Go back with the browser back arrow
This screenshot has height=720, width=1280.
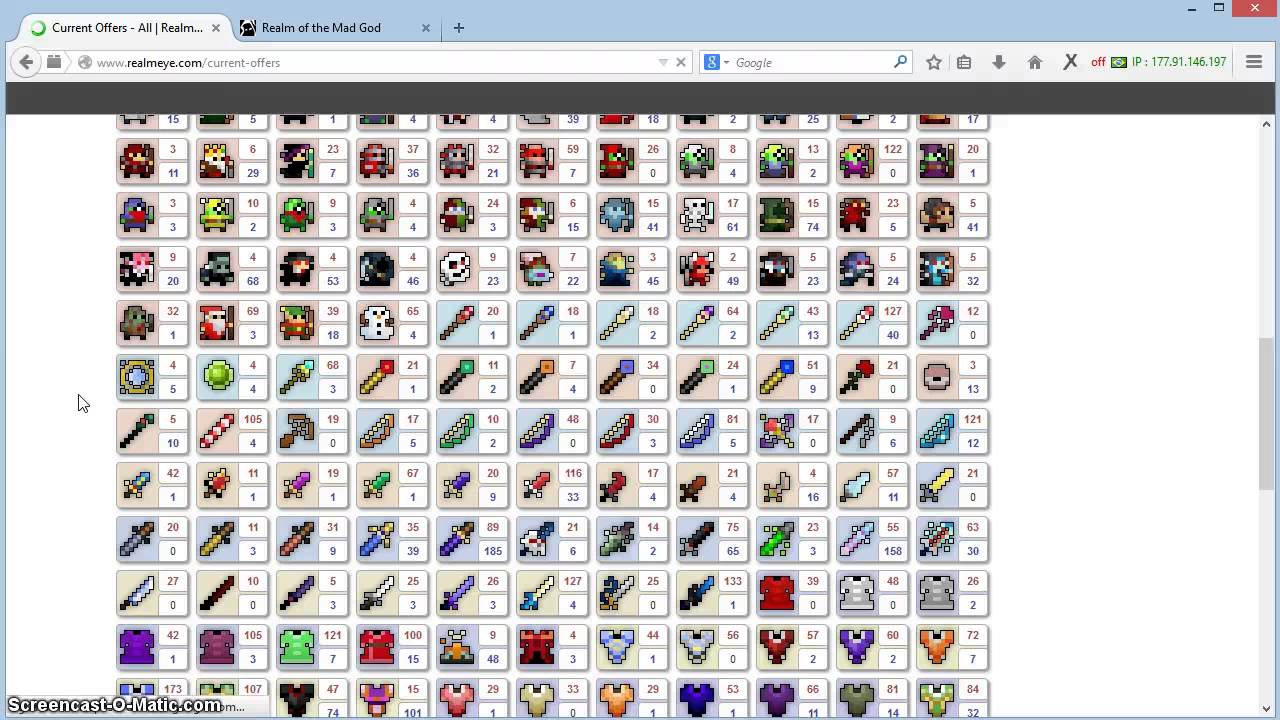click(26, 62)
